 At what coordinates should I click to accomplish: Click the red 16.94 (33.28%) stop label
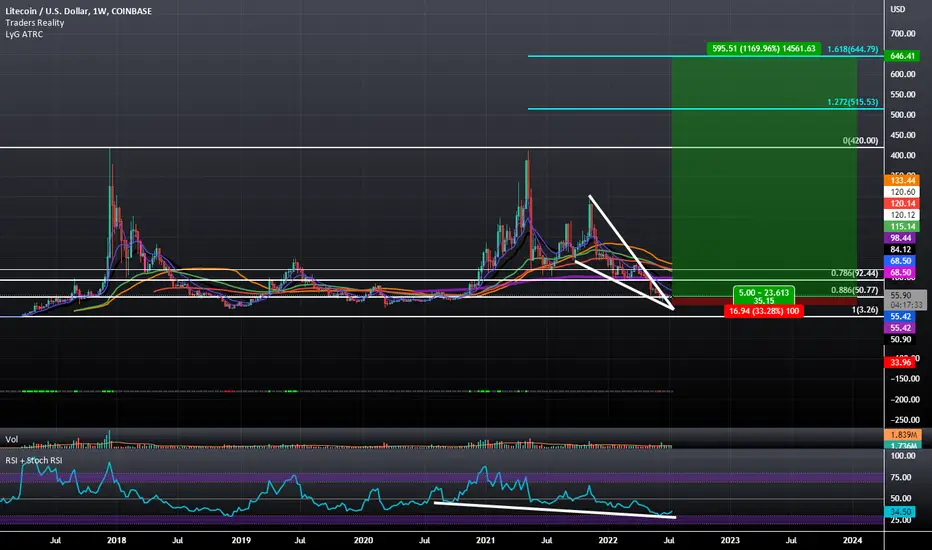[x=764, y=311]
